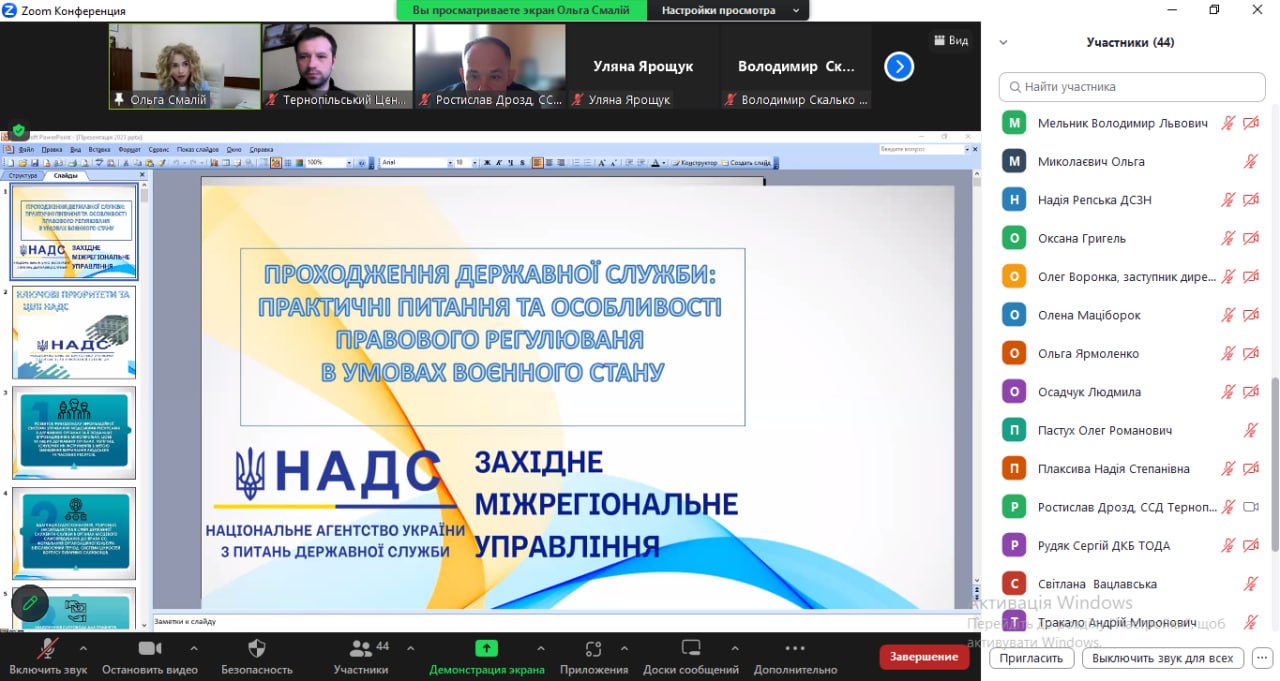This screenshot has width=1280, height=681.
Task: Click the red Завершение button
Action: pyautogui.click(x=924, y=657)
